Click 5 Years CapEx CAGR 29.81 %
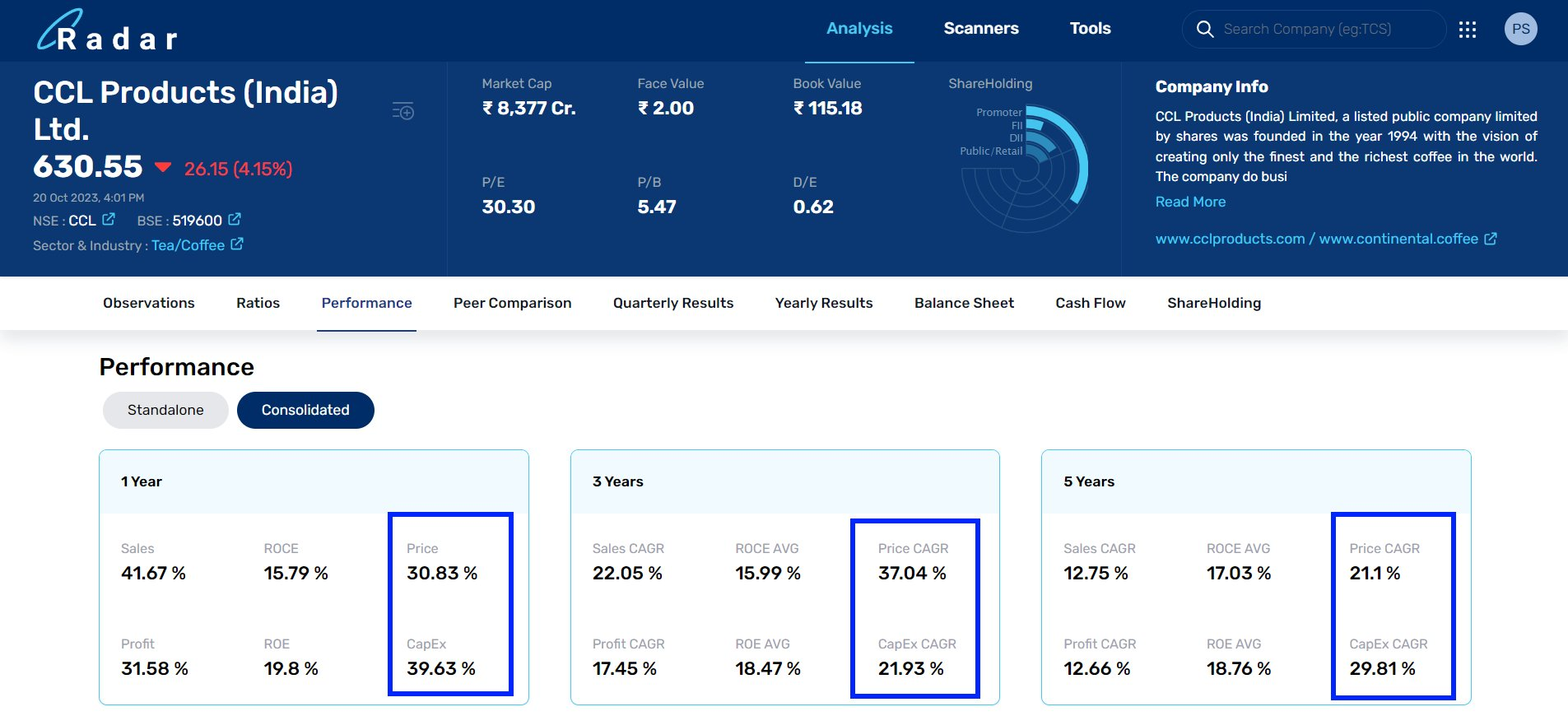The width and height of the screenshot is (1568, 716). [x=1383, y=668]
